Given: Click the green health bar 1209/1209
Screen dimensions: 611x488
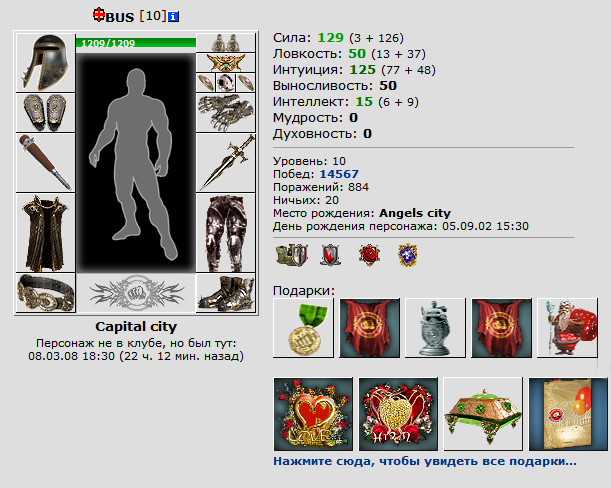Looking at the screenshot, I should [x=136, y=43].
